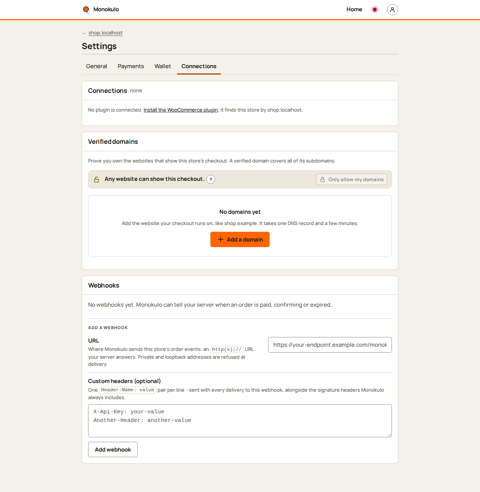
Task: Switch to the Payments tab
Action: pyautogui.click(x=131, y=66)
